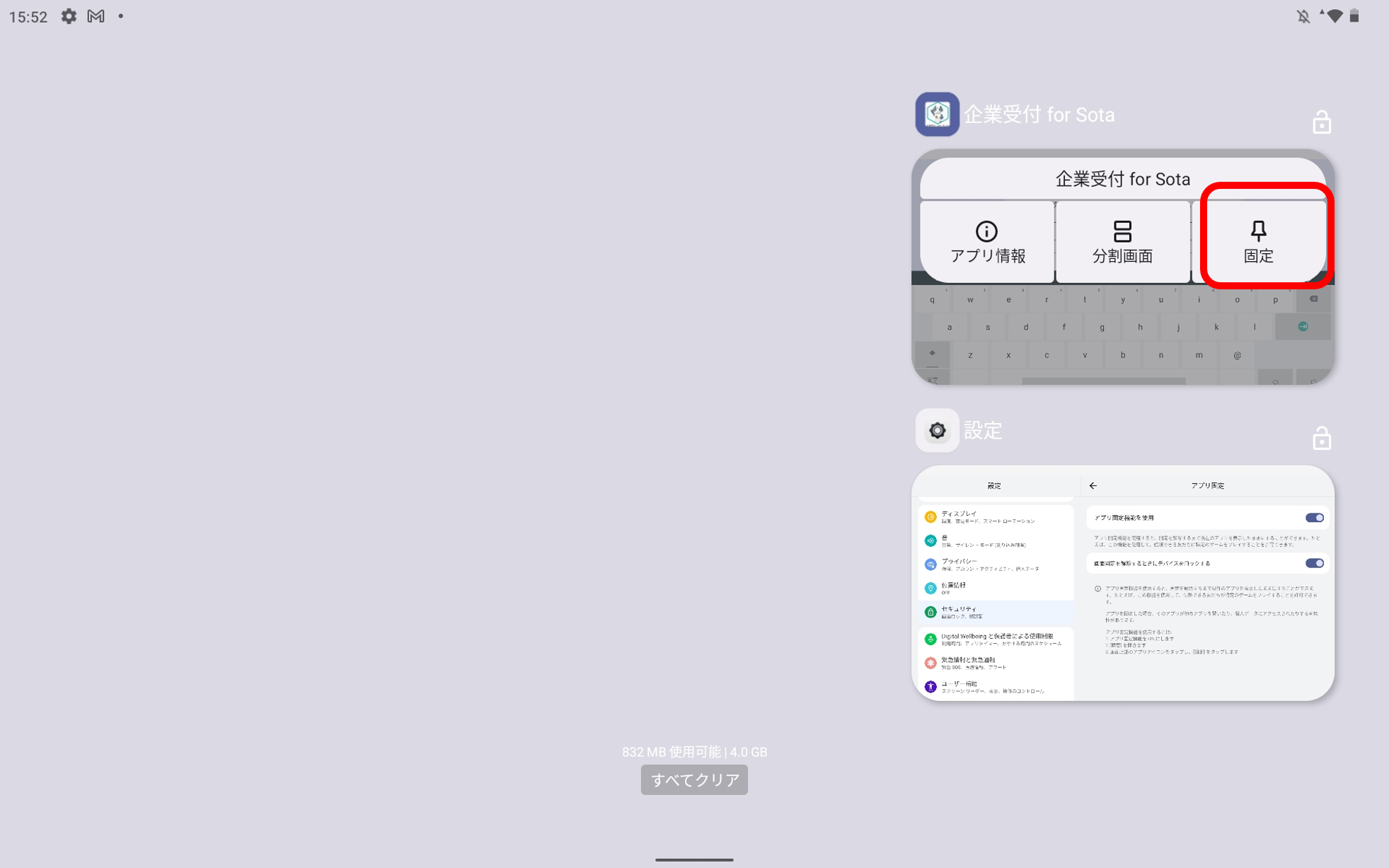The width and height of the screenshot is (1389, 868).
Task: Tap the settings gear notification icon
Action: tap(69, 16)
